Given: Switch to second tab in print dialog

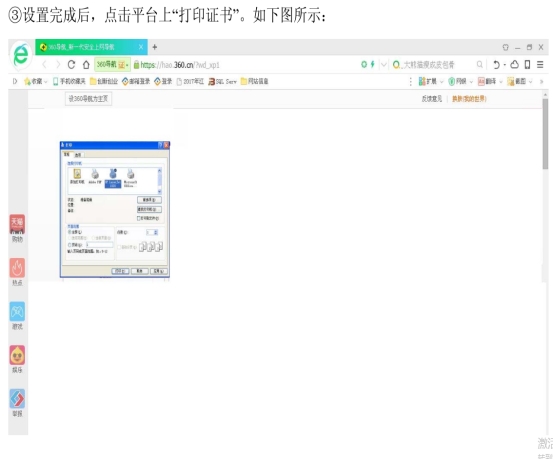Looking at the screenshot, I should point(78,155).
